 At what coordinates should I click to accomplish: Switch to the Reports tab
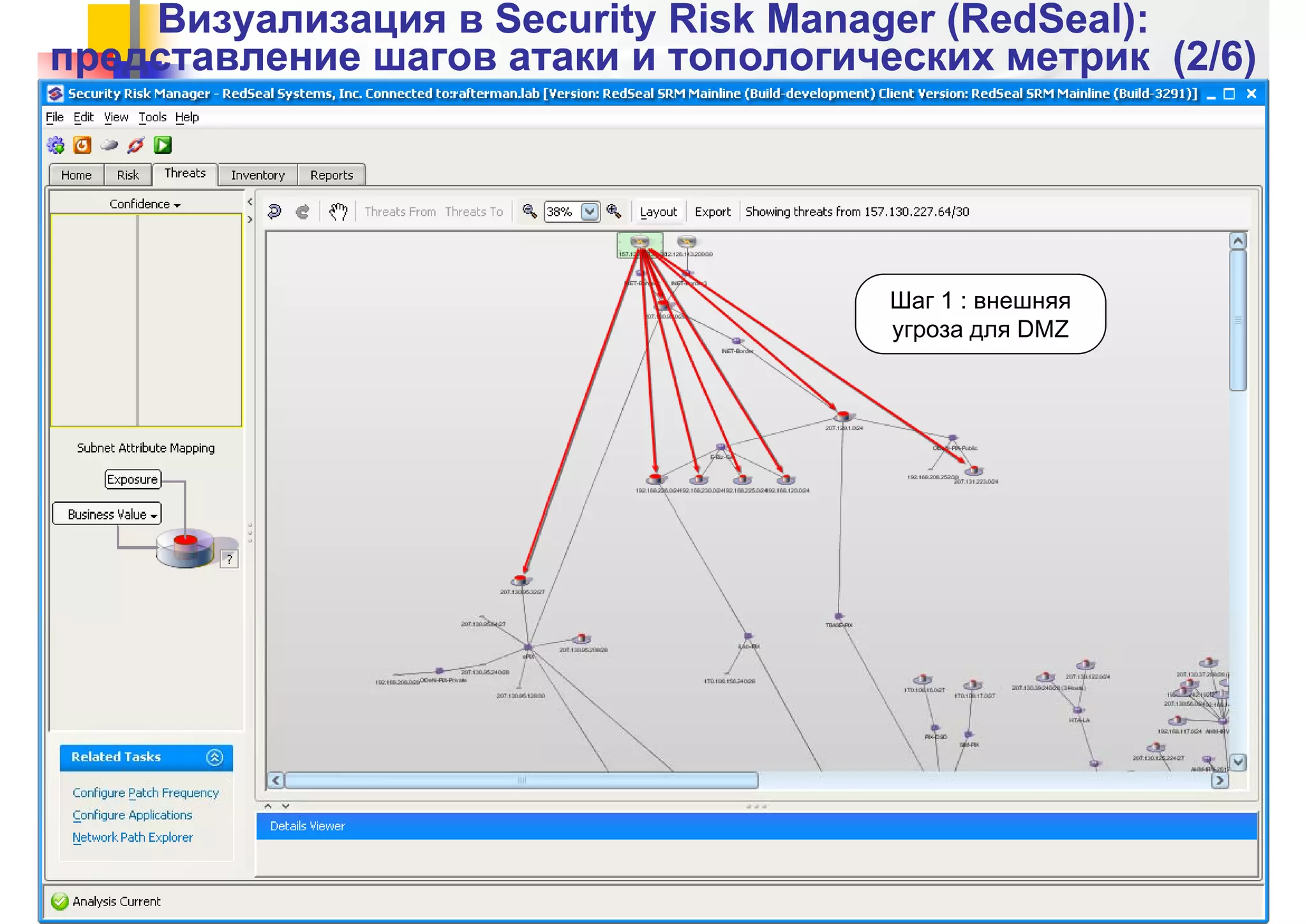[331, 175]
